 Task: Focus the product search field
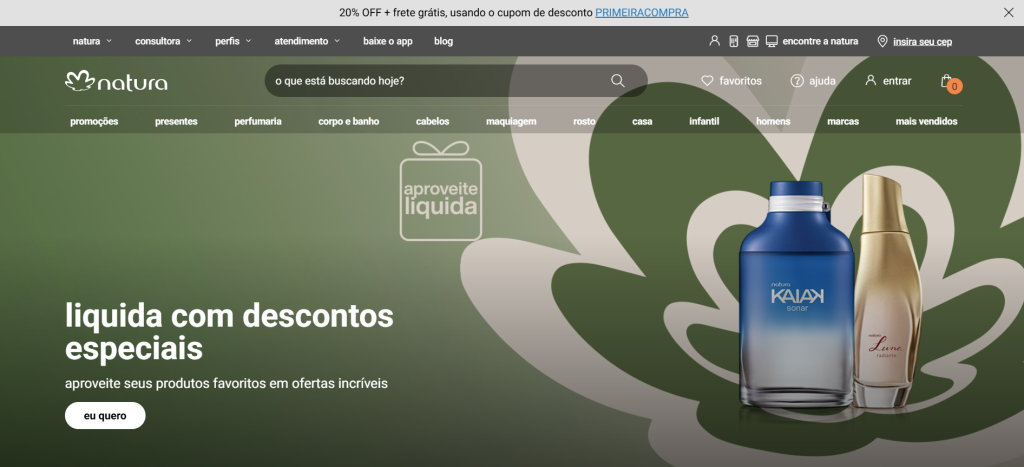click(x=456, y=81)
